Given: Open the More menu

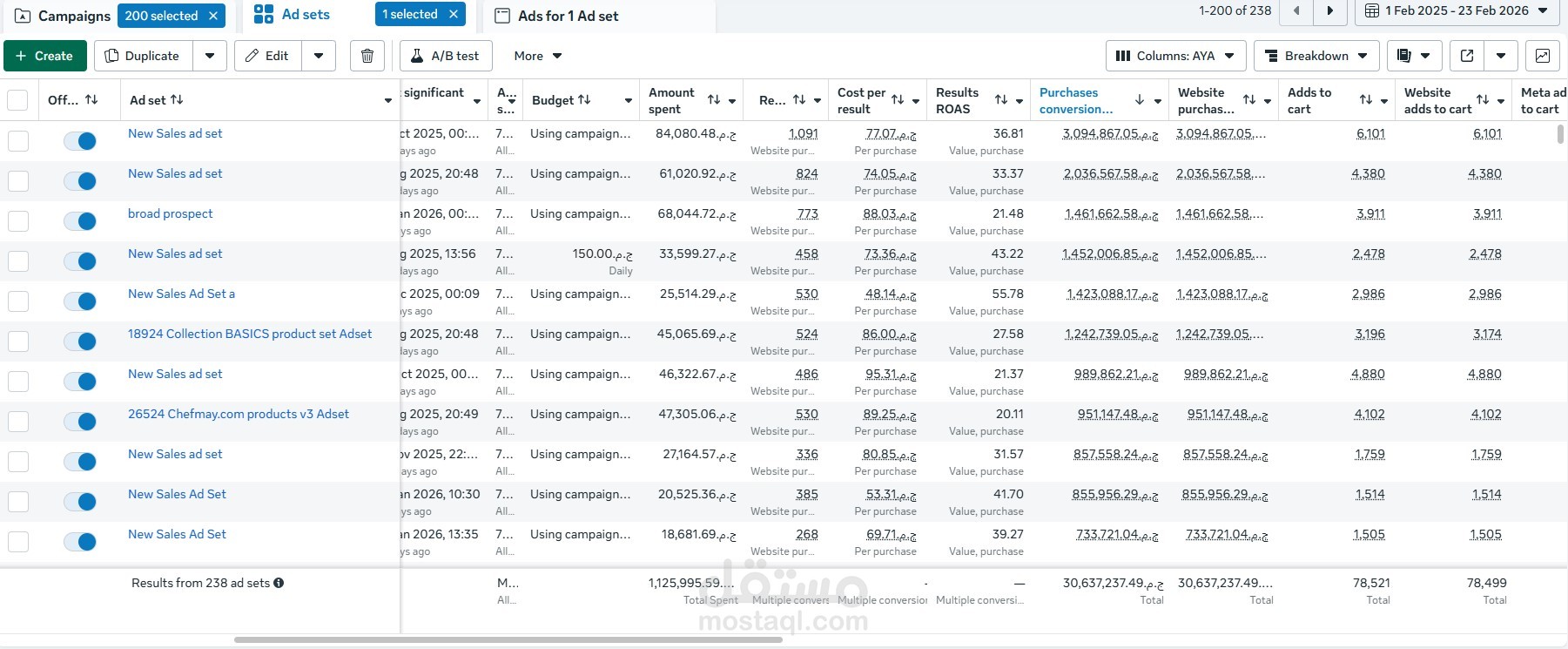Looking at the screenshot, I should click(538, 56).
